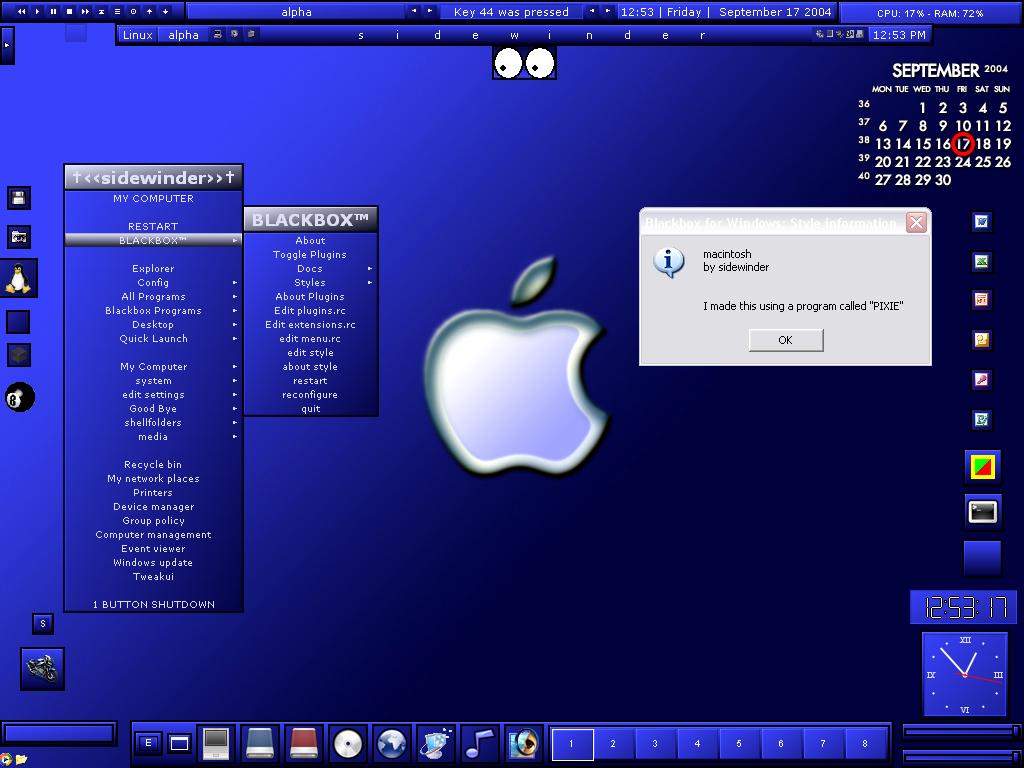Viewport: 1024px width, 768px height.
Task: Select MY COMPUTER in the sidewinder menu
Action: pos(153,199)
